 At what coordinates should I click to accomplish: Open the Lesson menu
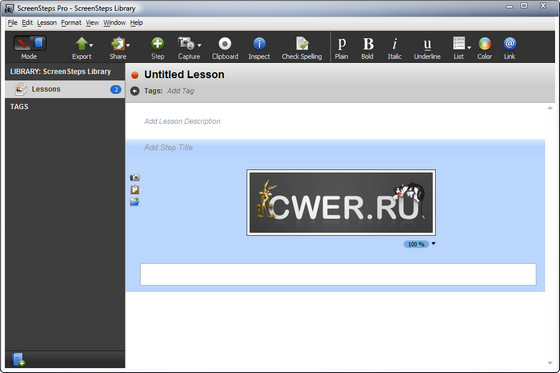(47, 23)
